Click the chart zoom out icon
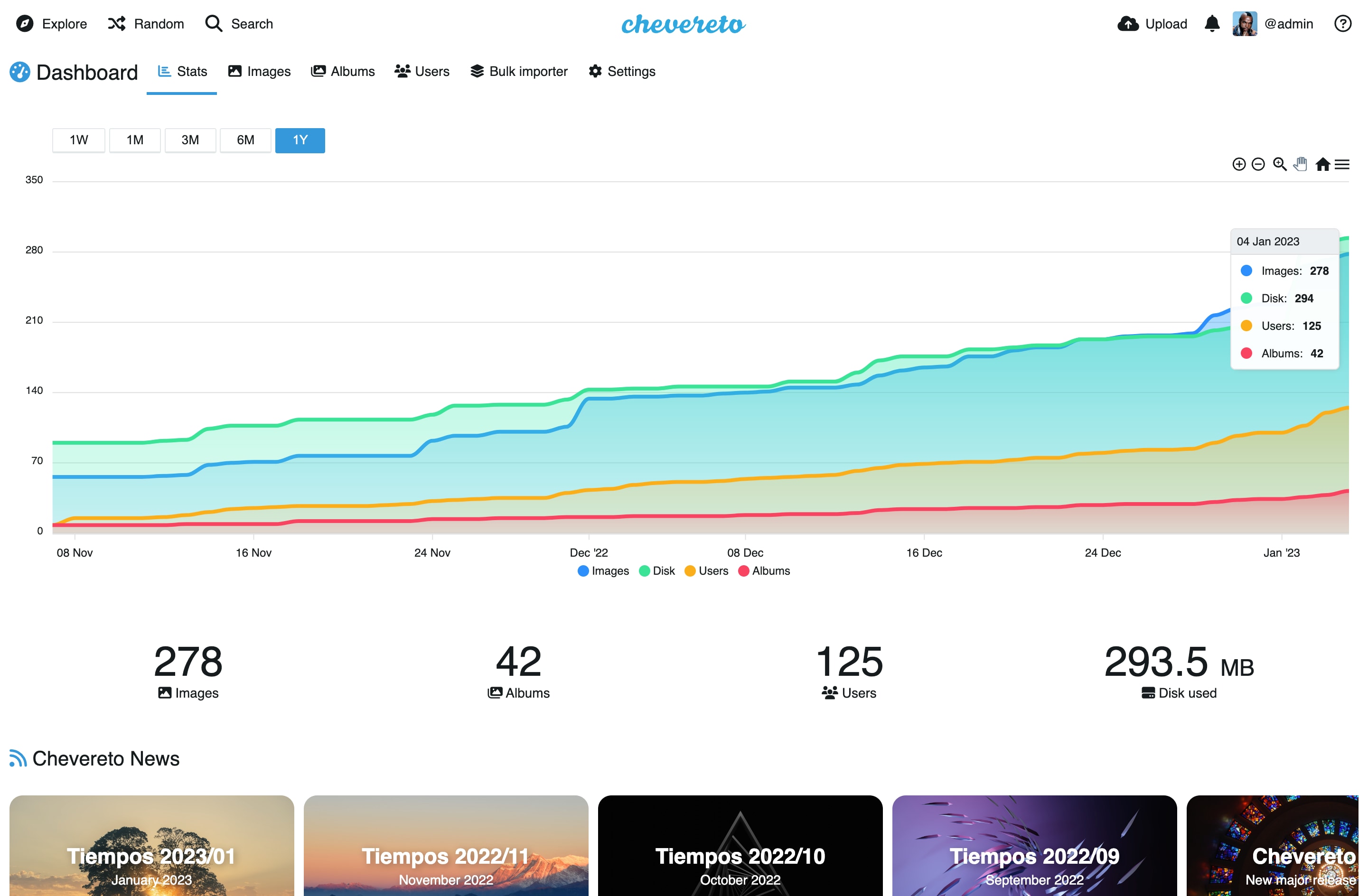 click(x=1258, y=164)
